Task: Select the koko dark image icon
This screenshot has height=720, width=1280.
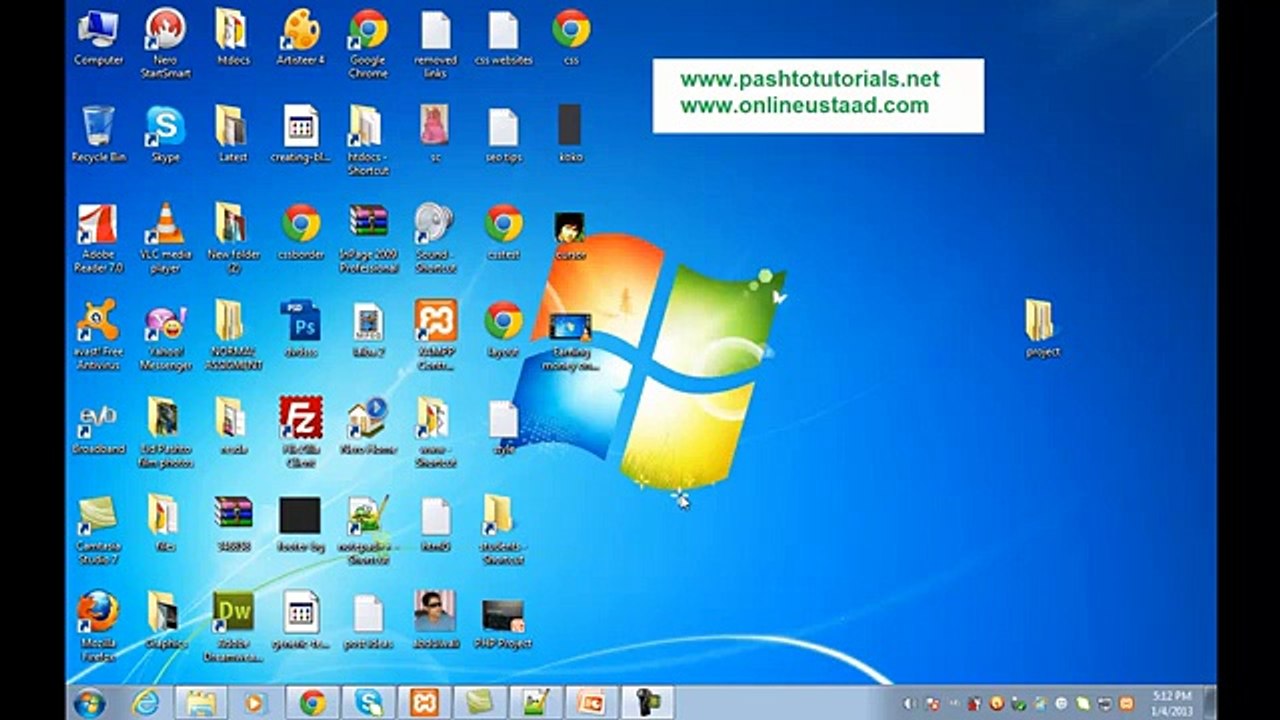Action: 570,135
